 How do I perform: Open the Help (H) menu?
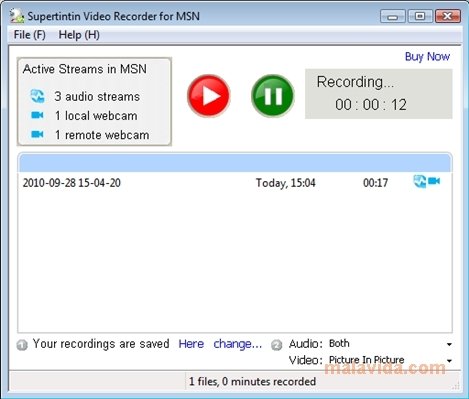pos(79,35)
